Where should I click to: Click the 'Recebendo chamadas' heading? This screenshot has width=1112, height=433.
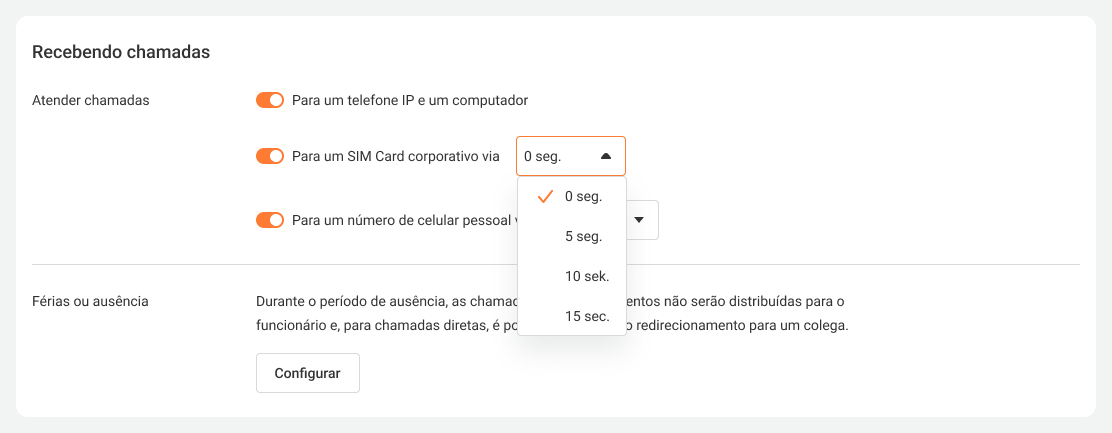point(121,52)
